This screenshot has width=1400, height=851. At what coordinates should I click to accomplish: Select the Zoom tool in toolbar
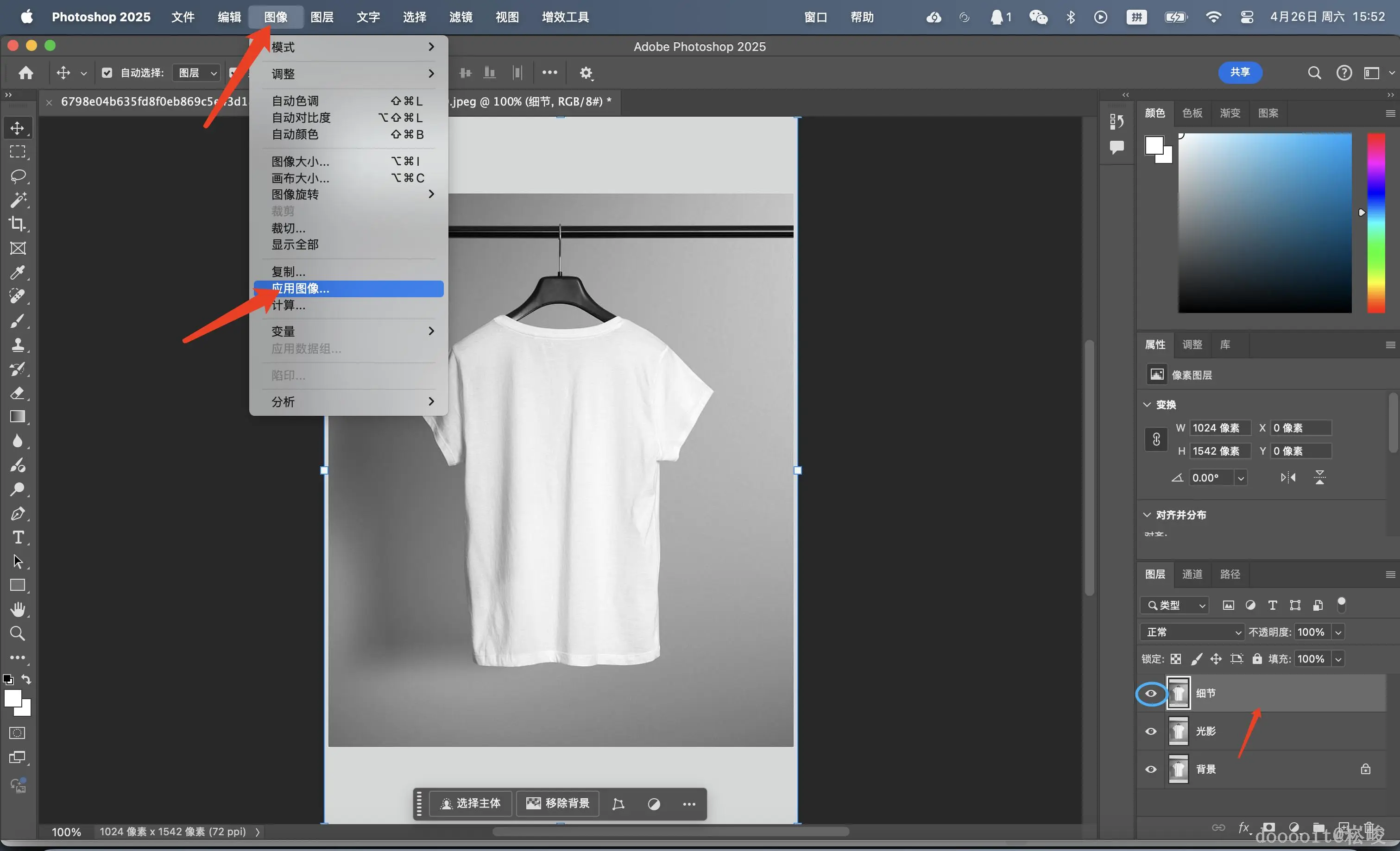18,633
